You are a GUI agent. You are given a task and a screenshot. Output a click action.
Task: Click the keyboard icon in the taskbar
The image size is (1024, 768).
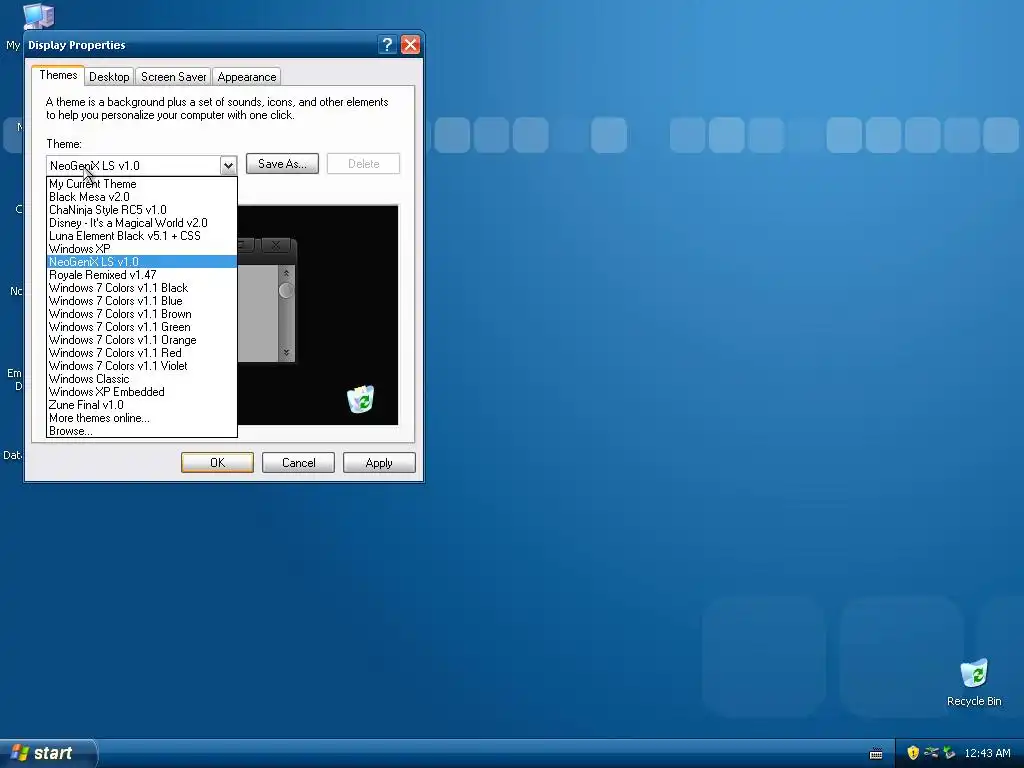coord(876,754)
